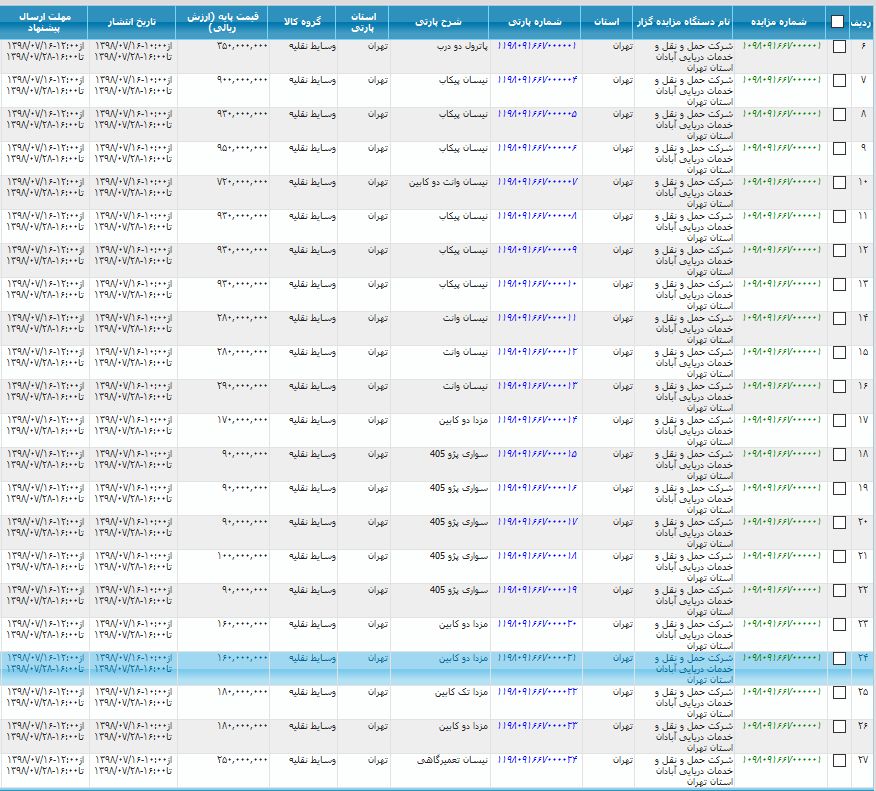
Task: Click the blue party number link in row 10
Action: pyautogui.click(x=537, y=182)
